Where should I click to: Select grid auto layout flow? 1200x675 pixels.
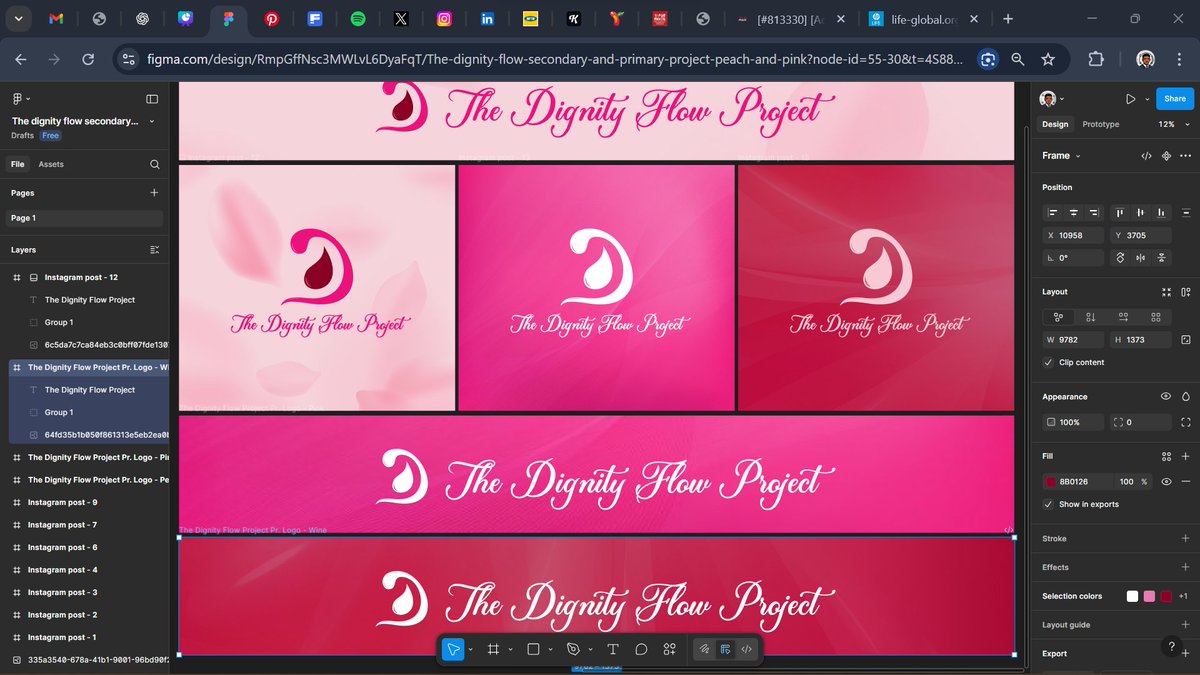coord(1156,317)
